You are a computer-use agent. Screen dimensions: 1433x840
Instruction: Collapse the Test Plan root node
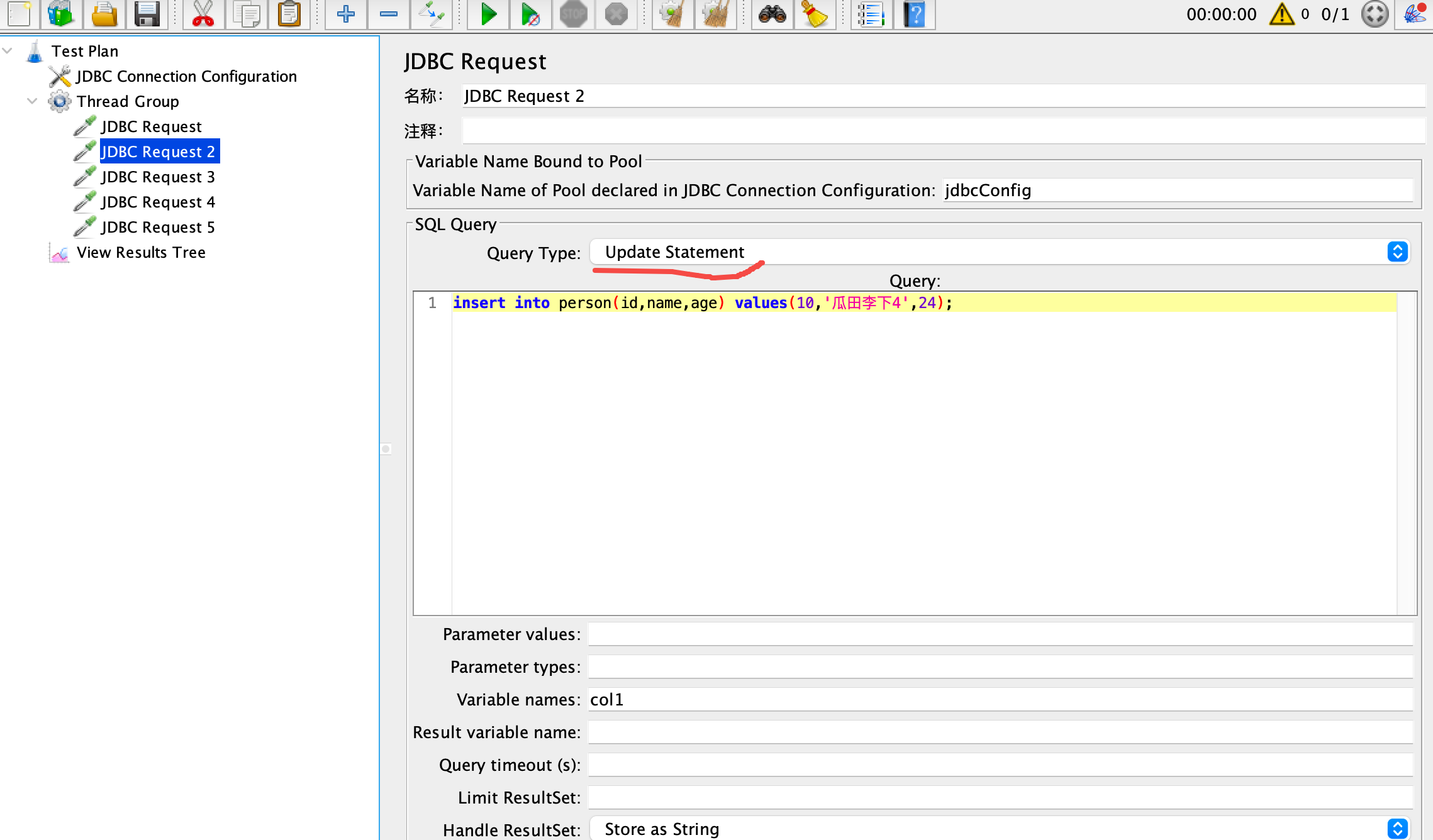pos(8,51)
